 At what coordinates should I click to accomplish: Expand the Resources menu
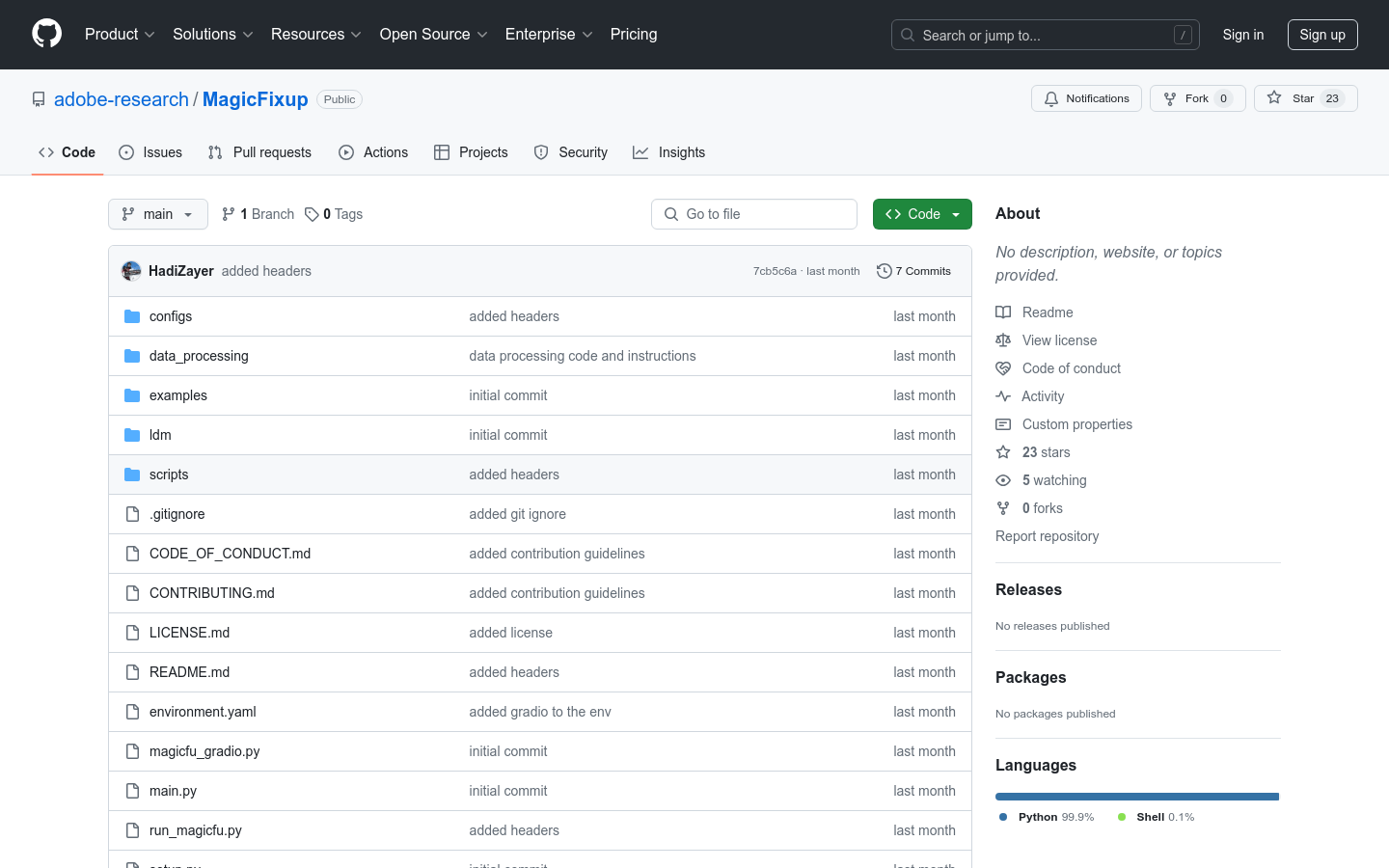316,35
